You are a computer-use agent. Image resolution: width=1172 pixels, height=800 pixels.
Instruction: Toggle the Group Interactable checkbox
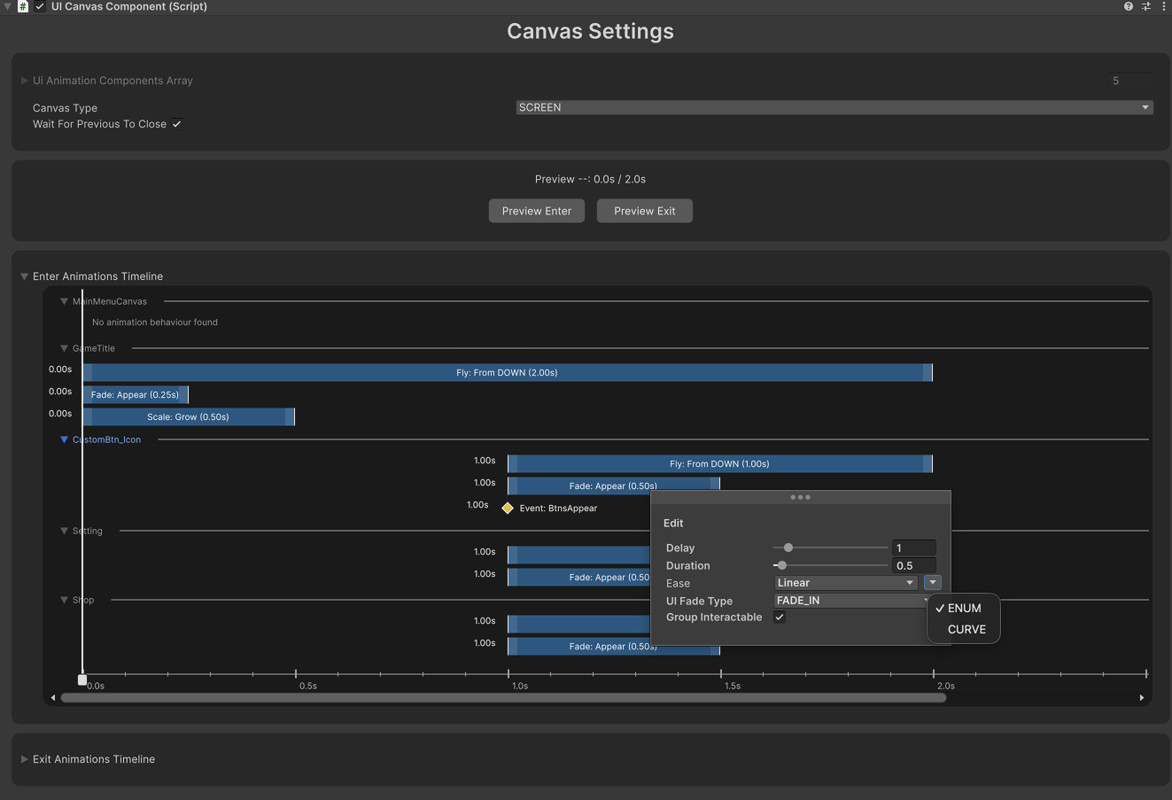point(780,617)
